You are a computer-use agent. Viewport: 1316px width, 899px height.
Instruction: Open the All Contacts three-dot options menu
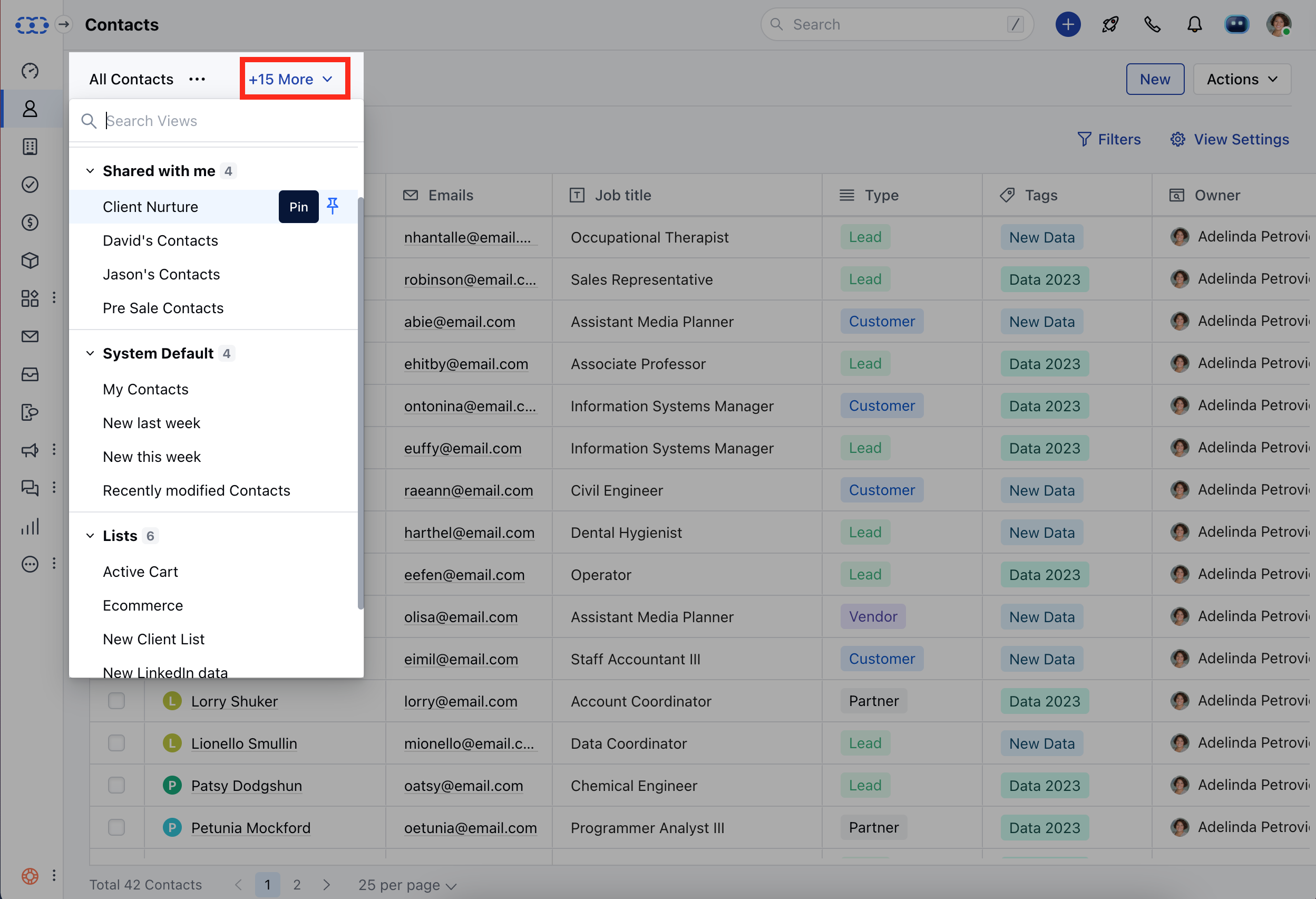click(197, 79)
